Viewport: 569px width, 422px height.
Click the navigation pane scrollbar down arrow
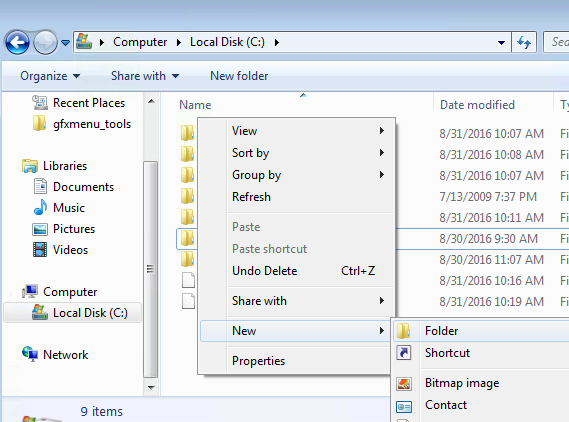click(151, 388)
